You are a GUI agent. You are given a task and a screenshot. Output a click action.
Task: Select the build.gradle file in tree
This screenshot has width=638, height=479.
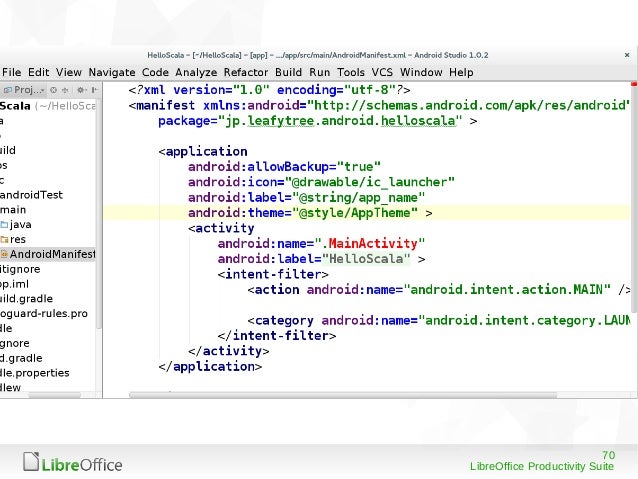tap(26, 299)
